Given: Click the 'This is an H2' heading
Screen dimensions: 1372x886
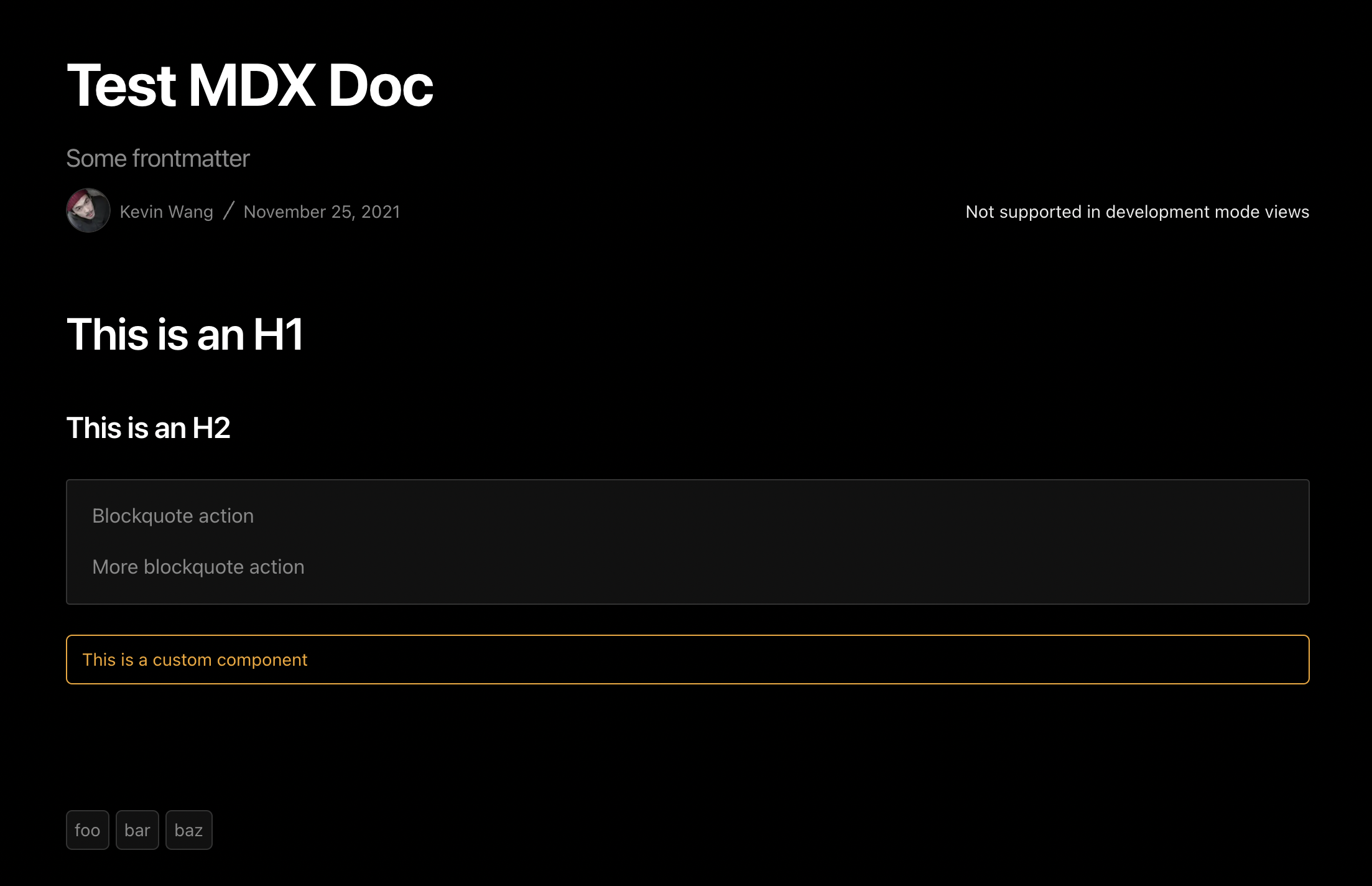Looking at the screenshot, I should [148, 428].
